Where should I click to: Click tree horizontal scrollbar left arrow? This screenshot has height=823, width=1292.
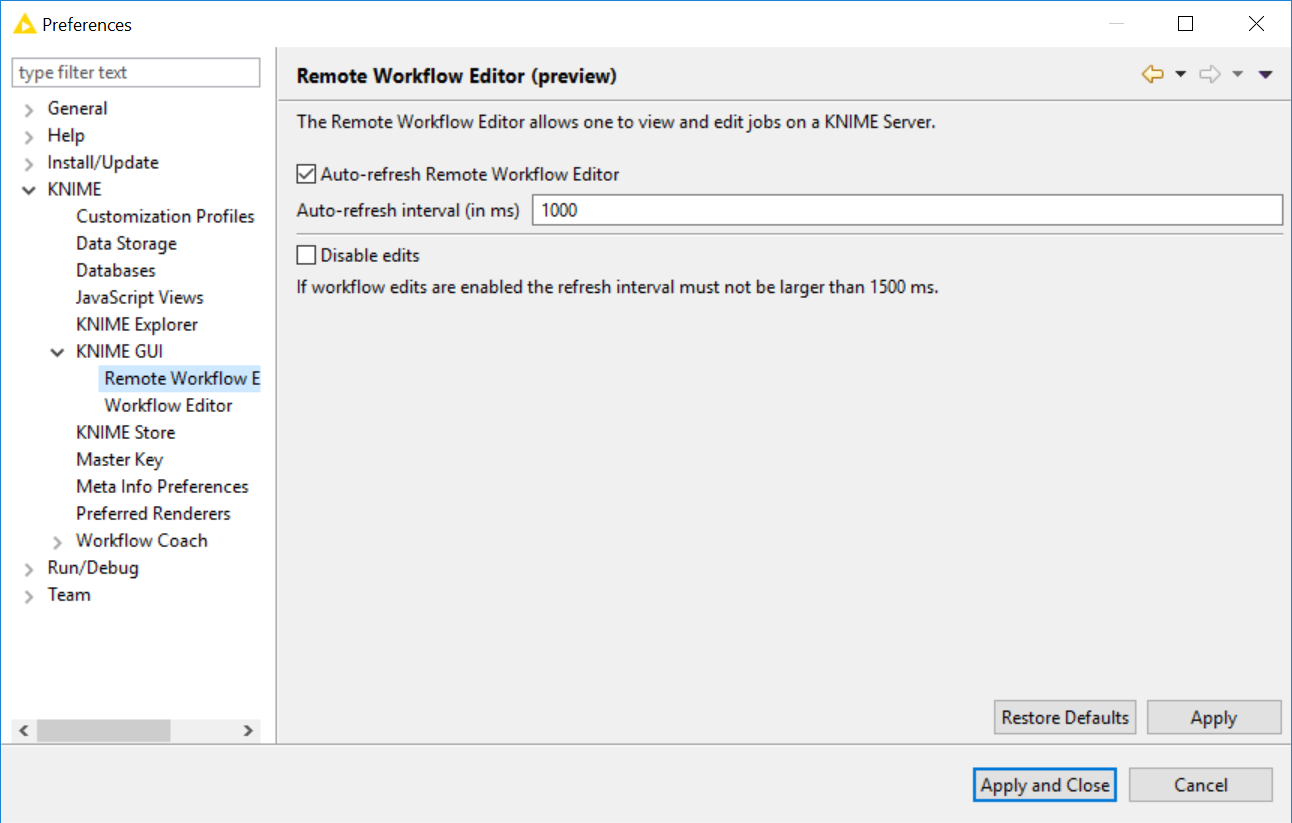click(24, 731)
